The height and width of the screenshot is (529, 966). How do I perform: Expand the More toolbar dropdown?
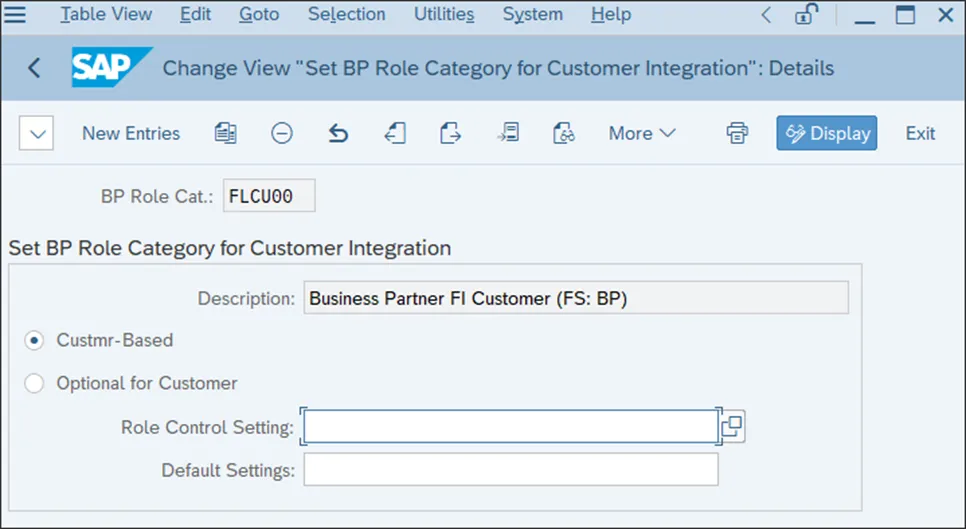tap(642, 133)
